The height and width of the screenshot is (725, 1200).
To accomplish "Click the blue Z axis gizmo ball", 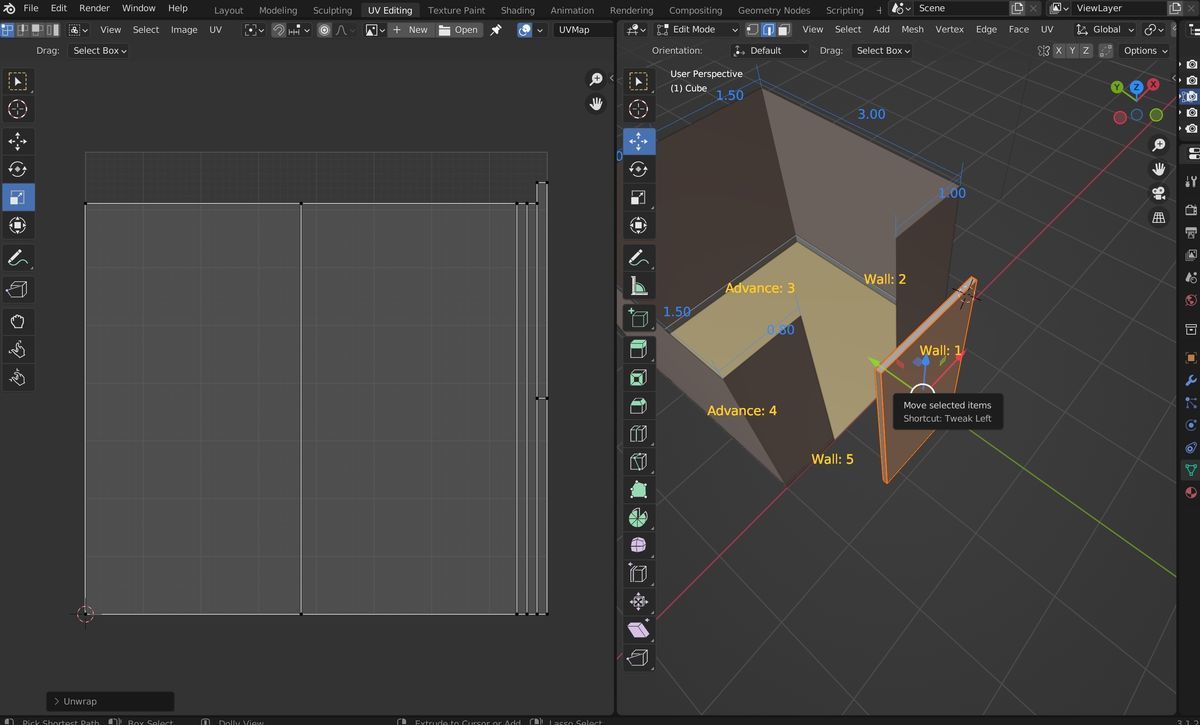I will [x=1137, y=88].
